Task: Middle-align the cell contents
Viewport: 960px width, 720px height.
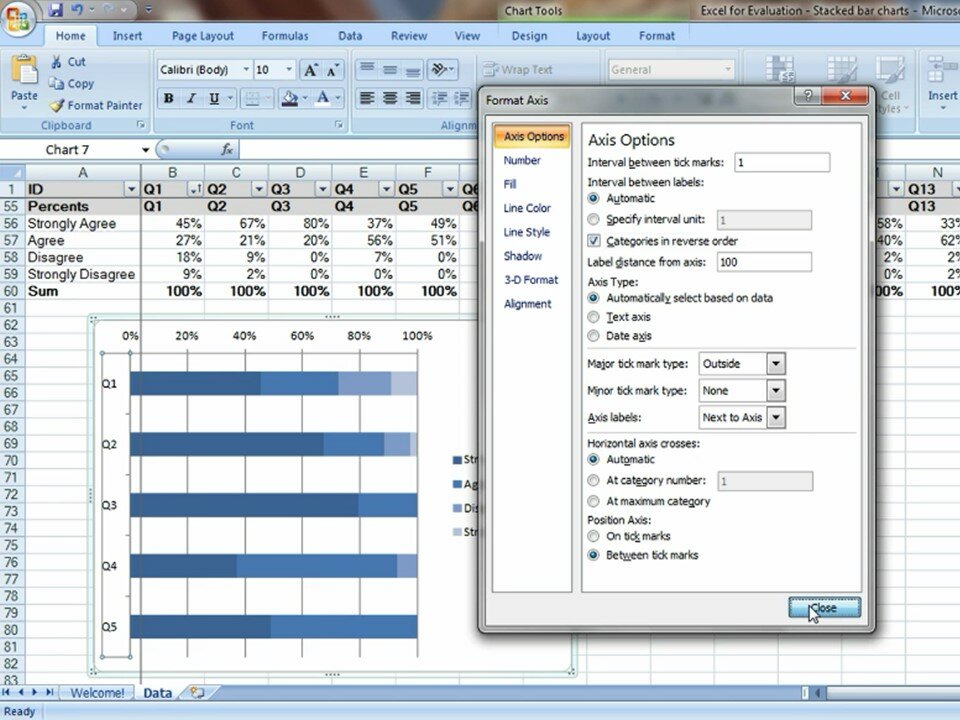Action: (390, 69)
